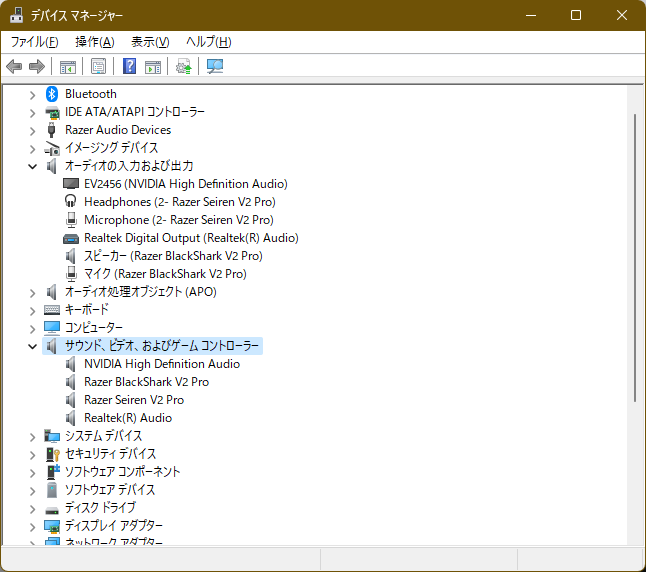Image resolution: width=646 pixels, height=572 pixels.
Task: Expand the Bluetooth node
Action: 33,95
